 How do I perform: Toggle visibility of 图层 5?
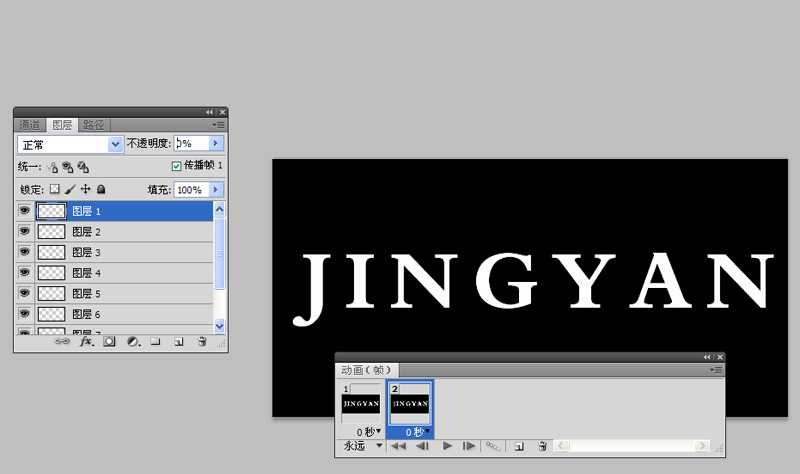coord(24,293)
